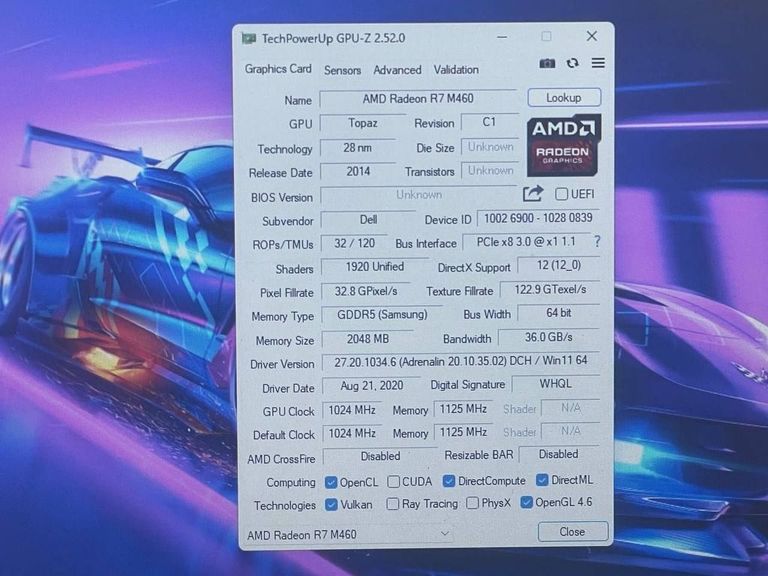Click the Close button at the bottom
The height and width of the screenshot is (576, 768).
pyautogui.click(x=573, y=531)
